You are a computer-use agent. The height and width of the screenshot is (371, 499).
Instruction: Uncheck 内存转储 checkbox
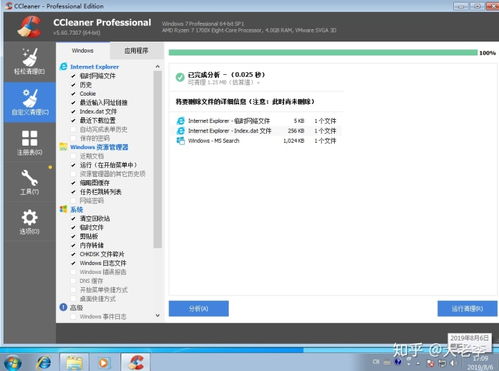(x=73, y=245)
